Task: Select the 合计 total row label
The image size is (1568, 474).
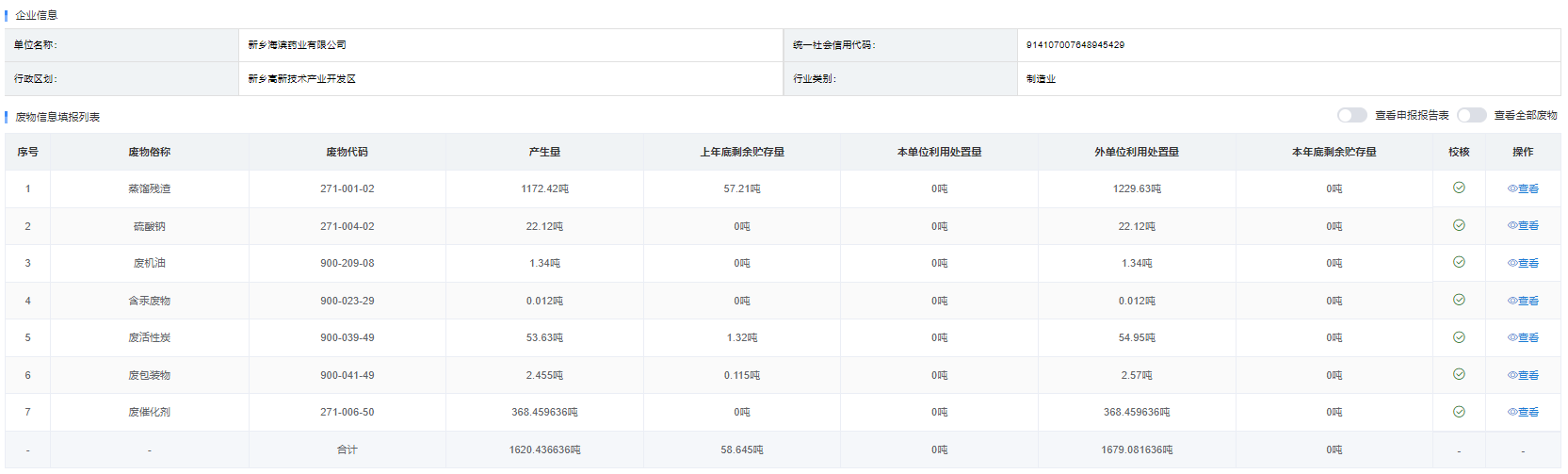Action: tap(347, 449)
